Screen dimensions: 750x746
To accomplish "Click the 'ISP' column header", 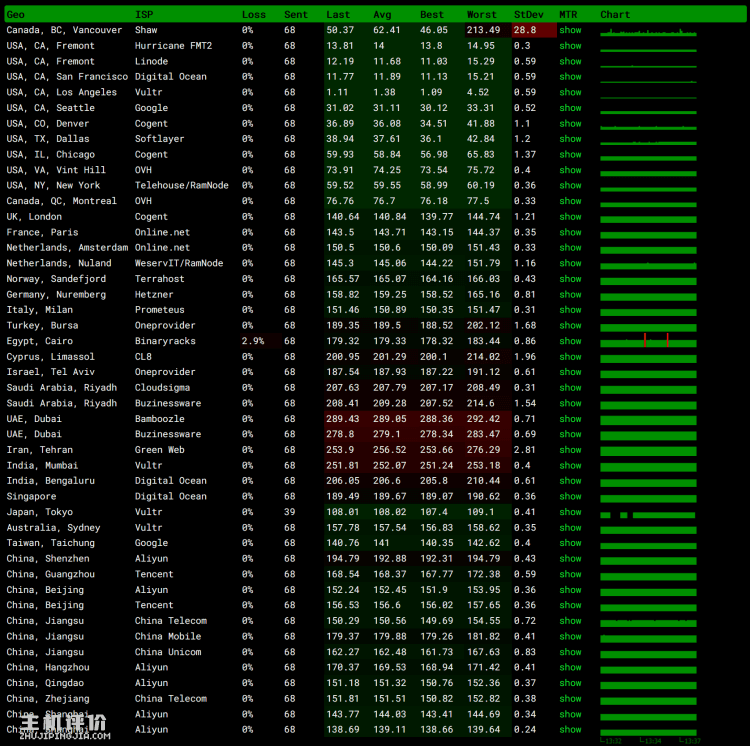I will click(144, 15).
